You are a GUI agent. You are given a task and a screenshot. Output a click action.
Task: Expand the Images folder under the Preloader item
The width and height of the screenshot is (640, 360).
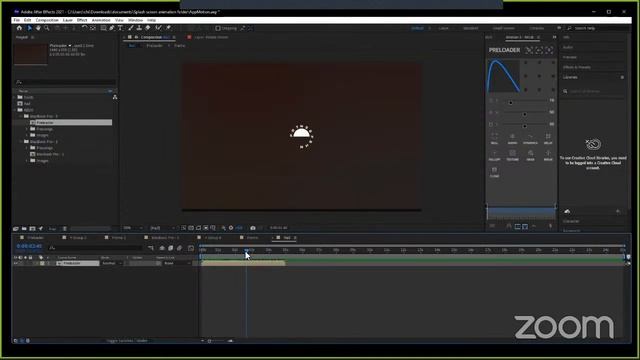(x=27, y=135)
